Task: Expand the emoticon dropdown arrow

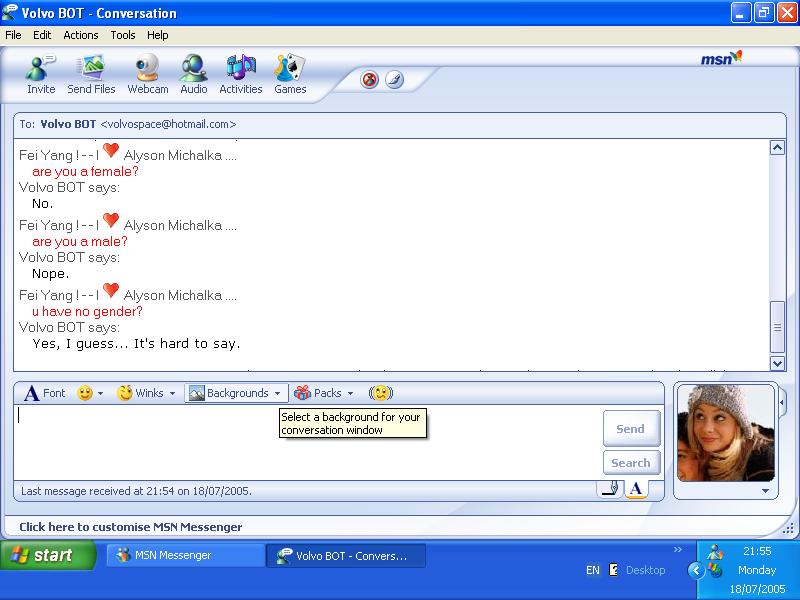Action: pos(100,393)
